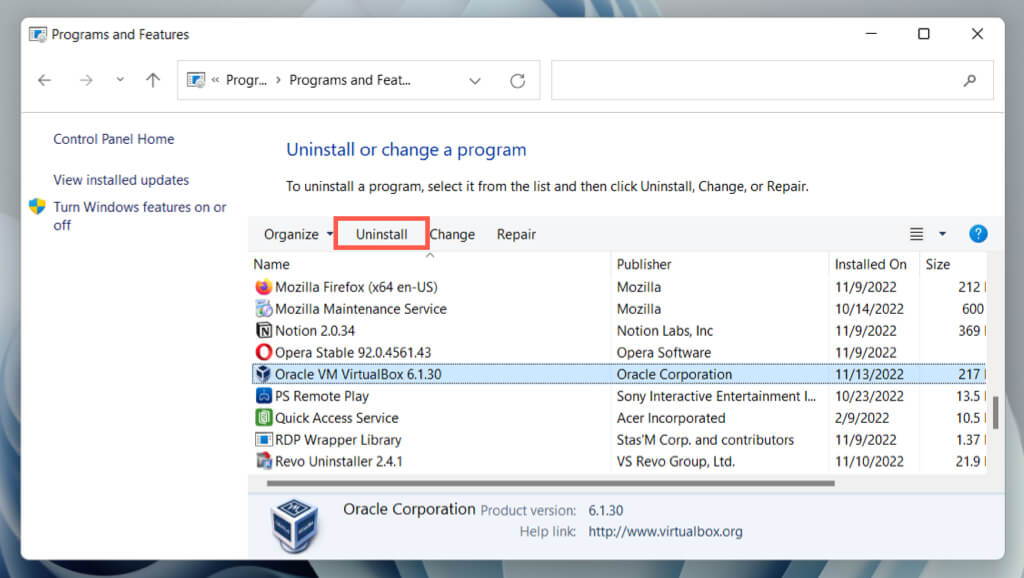The height and width of the screenshot is (578, 1024).
Task: Click the window title bar icon
Action: [38, 34]
